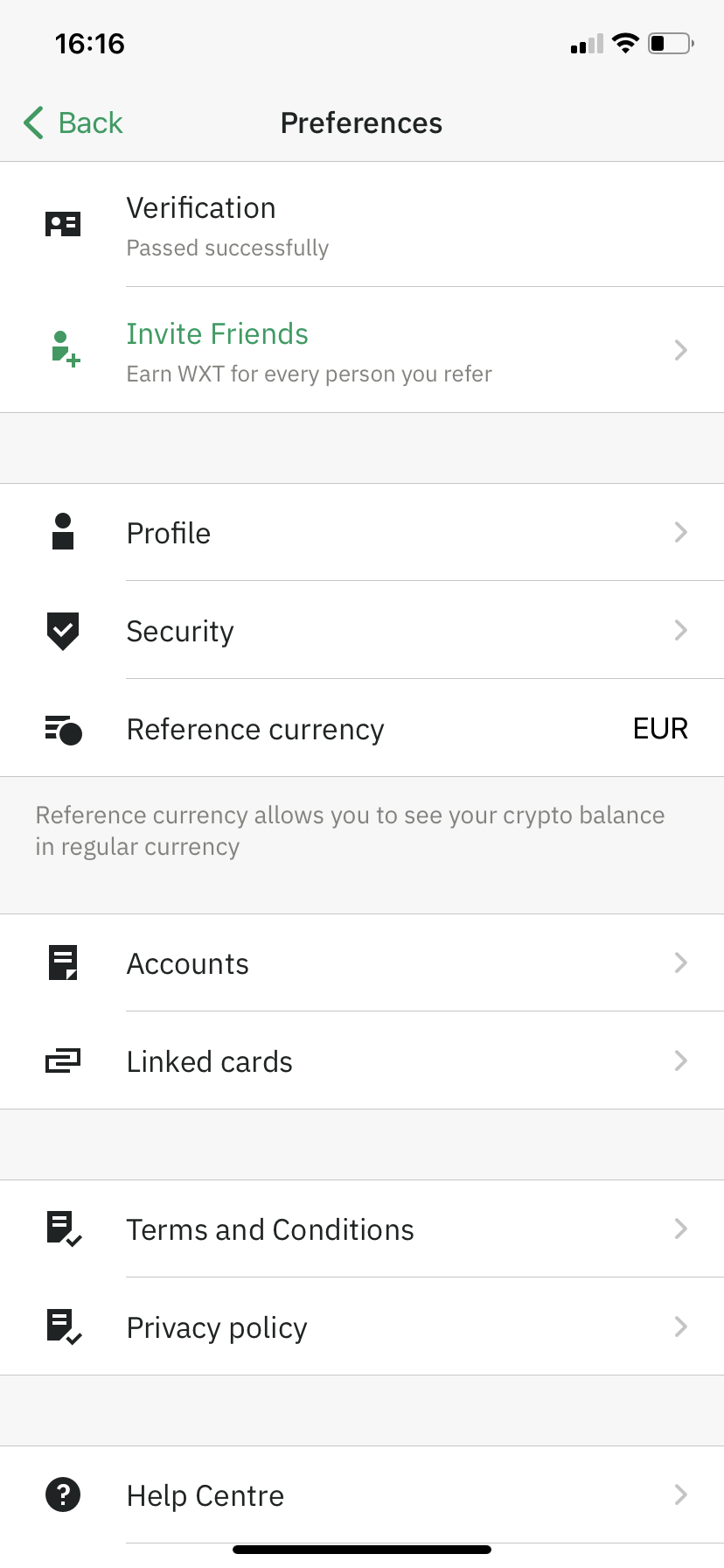This screenshot has height=1568, width=724.
Task: Select the Linked cards menu entry
Action: (x=210, y=1062)
